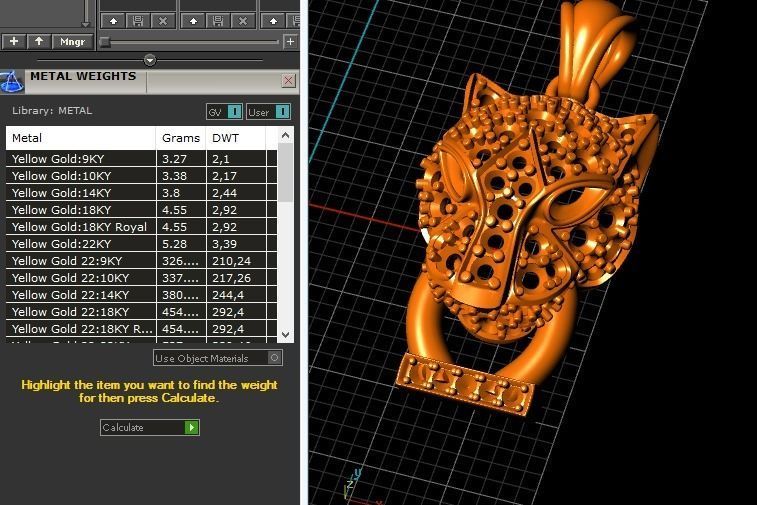Select the Yellow Gold:22KY row
Screen dimensions: 757x505
click(x=141, y=244)
